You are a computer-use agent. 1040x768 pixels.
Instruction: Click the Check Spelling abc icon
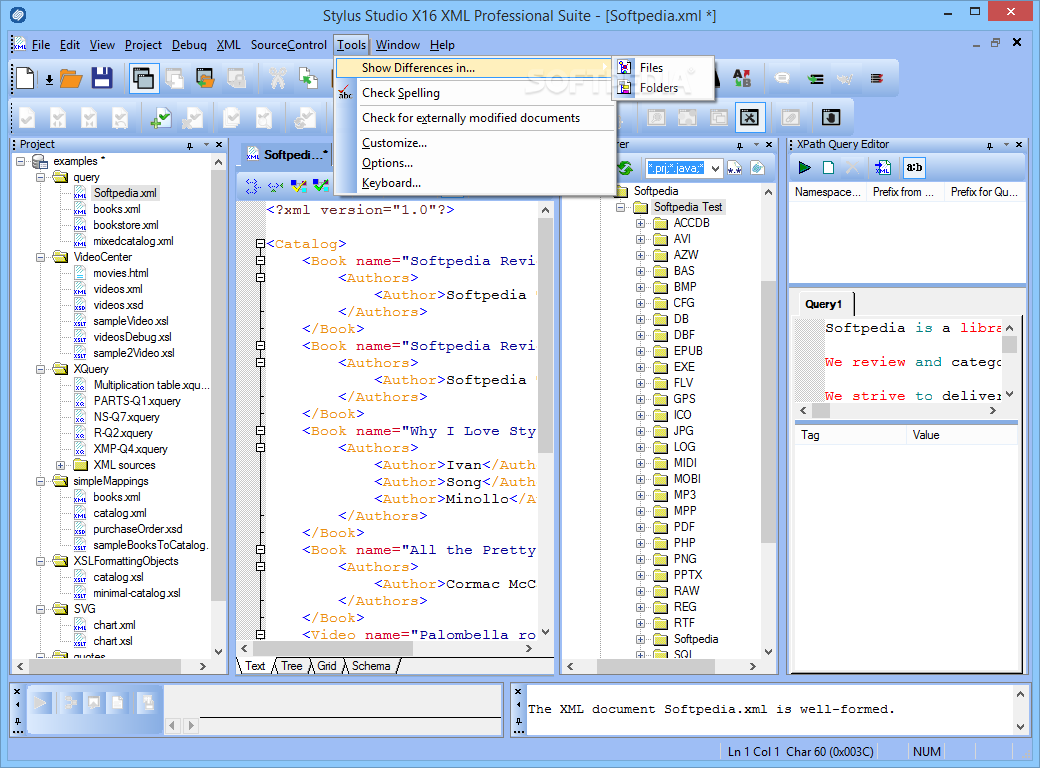point(345,93)
